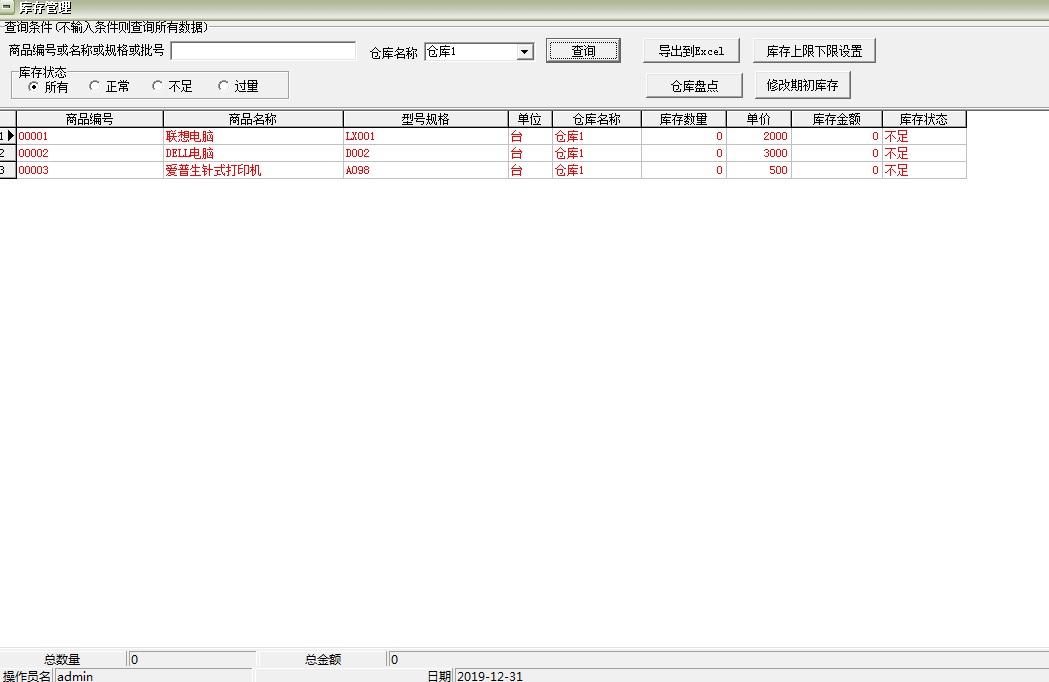
Task: Click the 总数量 value field
Action: point(192,659)
